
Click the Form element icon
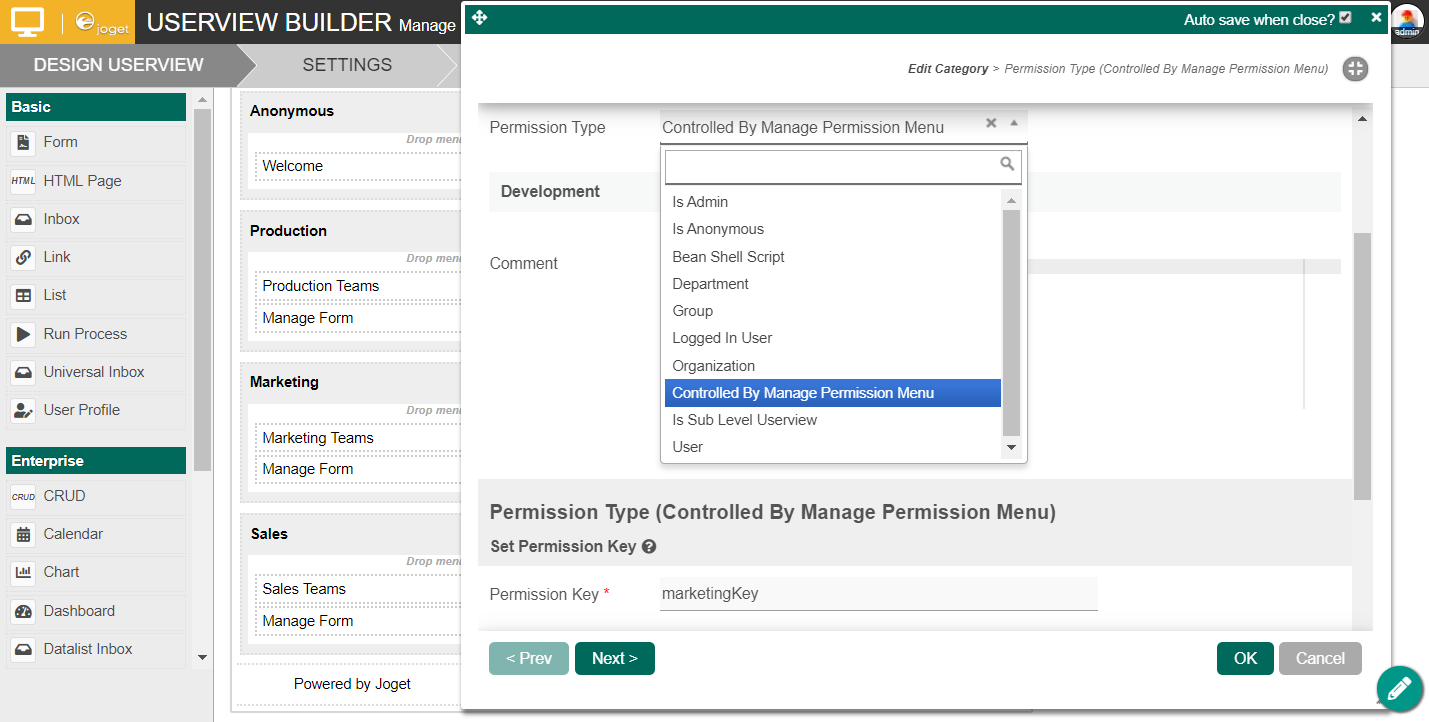coord(23,142)
